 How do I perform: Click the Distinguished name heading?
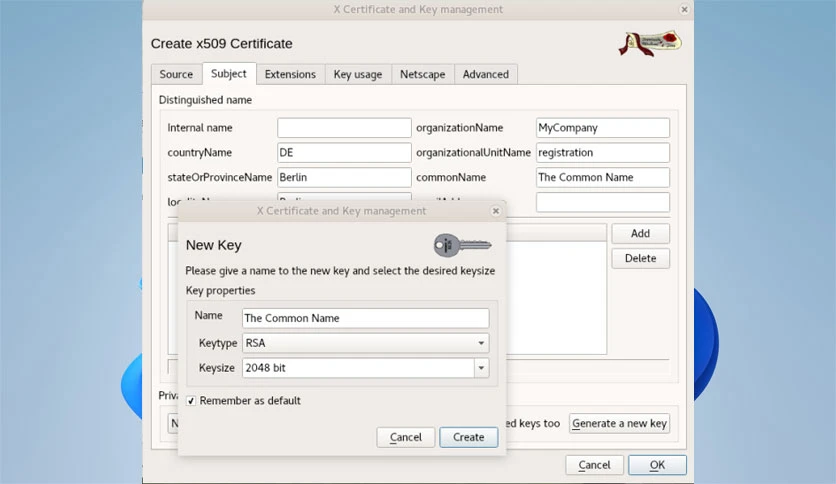[x=205, y=100]
